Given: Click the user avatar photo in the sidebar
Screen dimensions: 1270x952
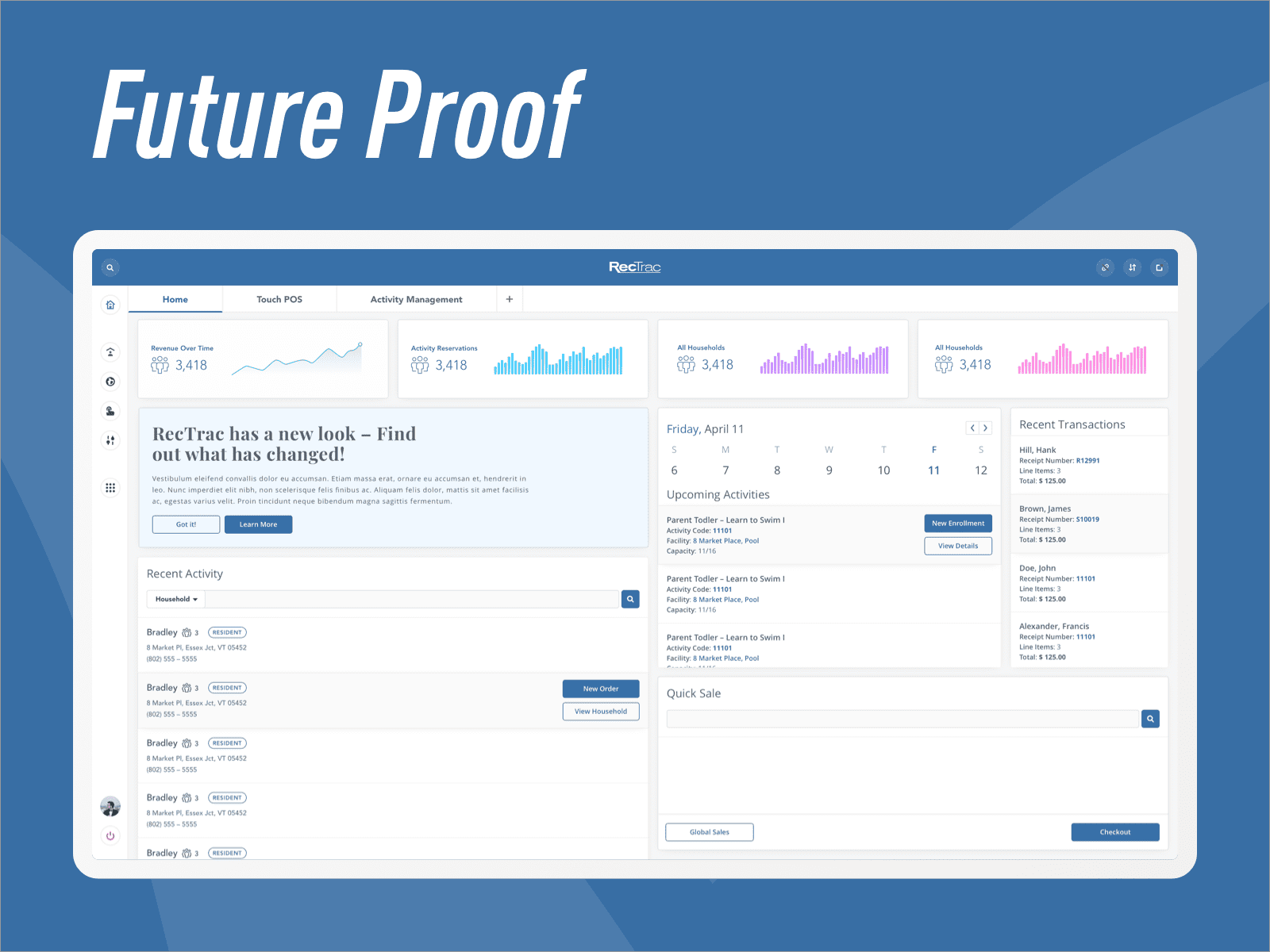Looking at the screenshot, I should point(110,807).
